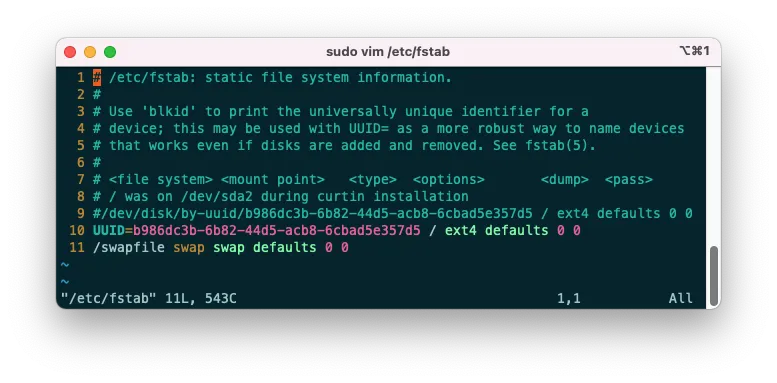Click the green zoom window button
Image resolution: width=777 pixels, height=383 pixels.
(x=110, y=52)
